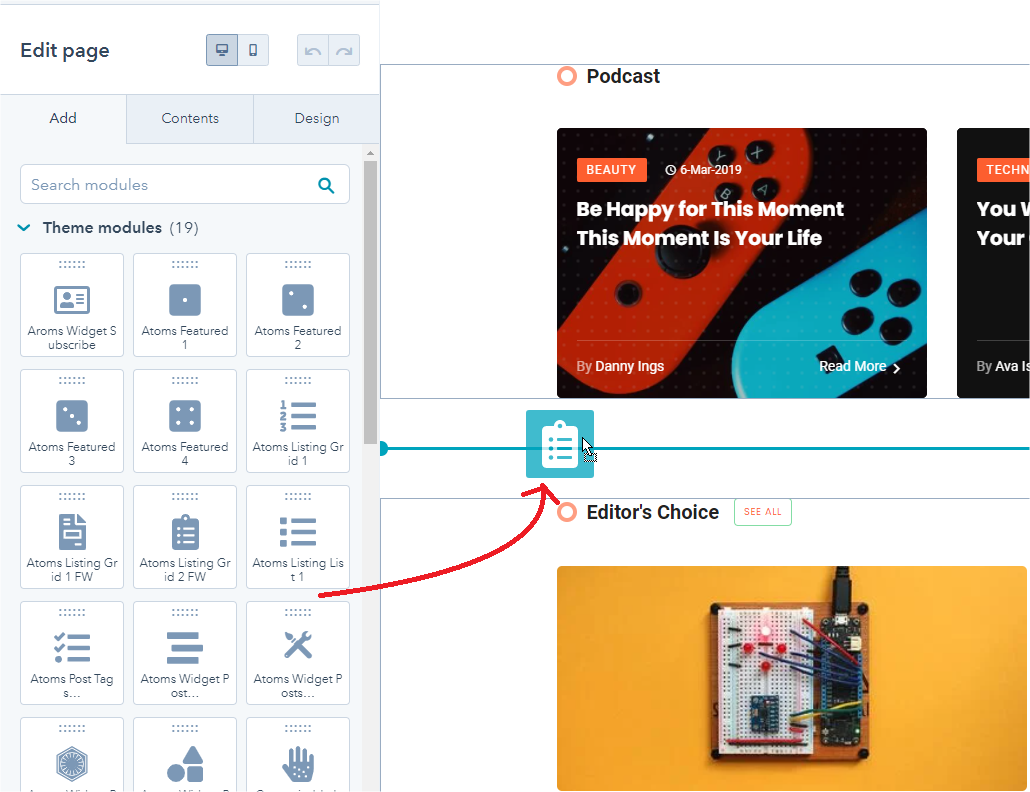
Task: Open the Contents tab
Action: pos(190,118)
